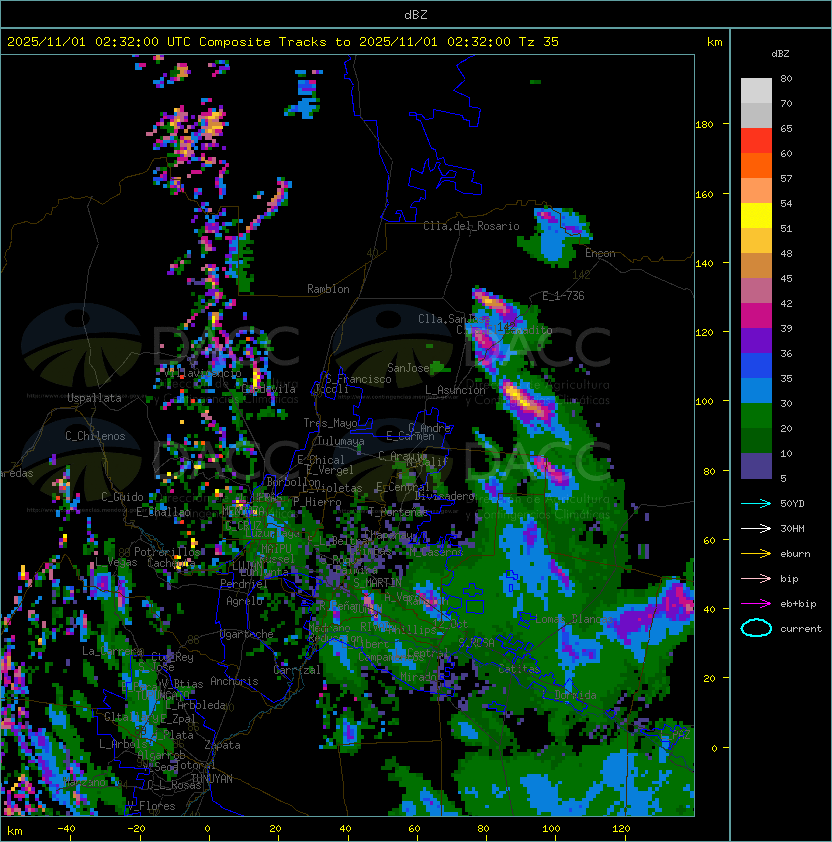Click the 'Zapata' map label

tap(222, 745)
